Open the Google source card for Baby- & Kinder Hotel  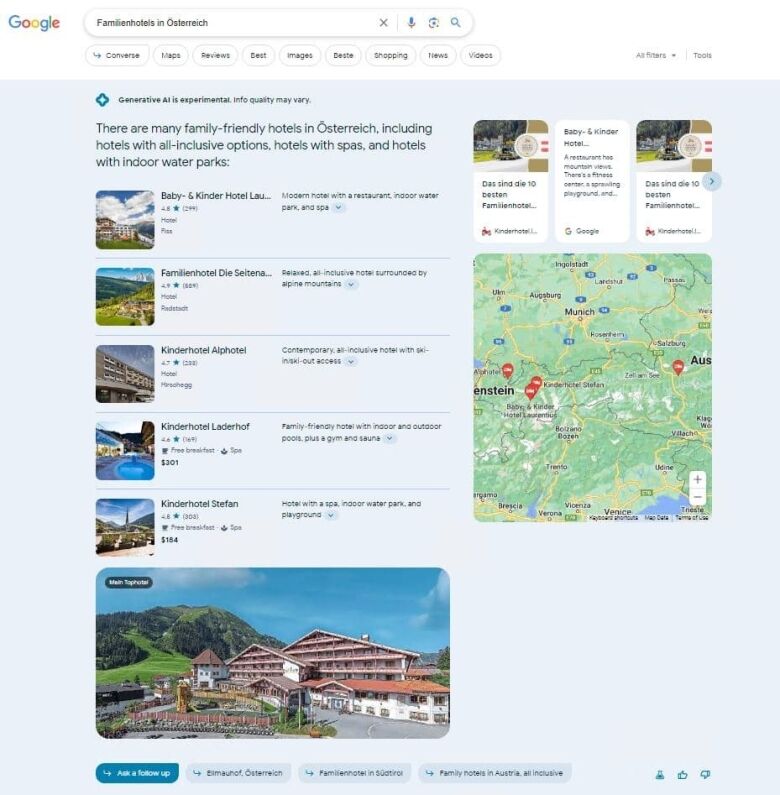point(592,181)
